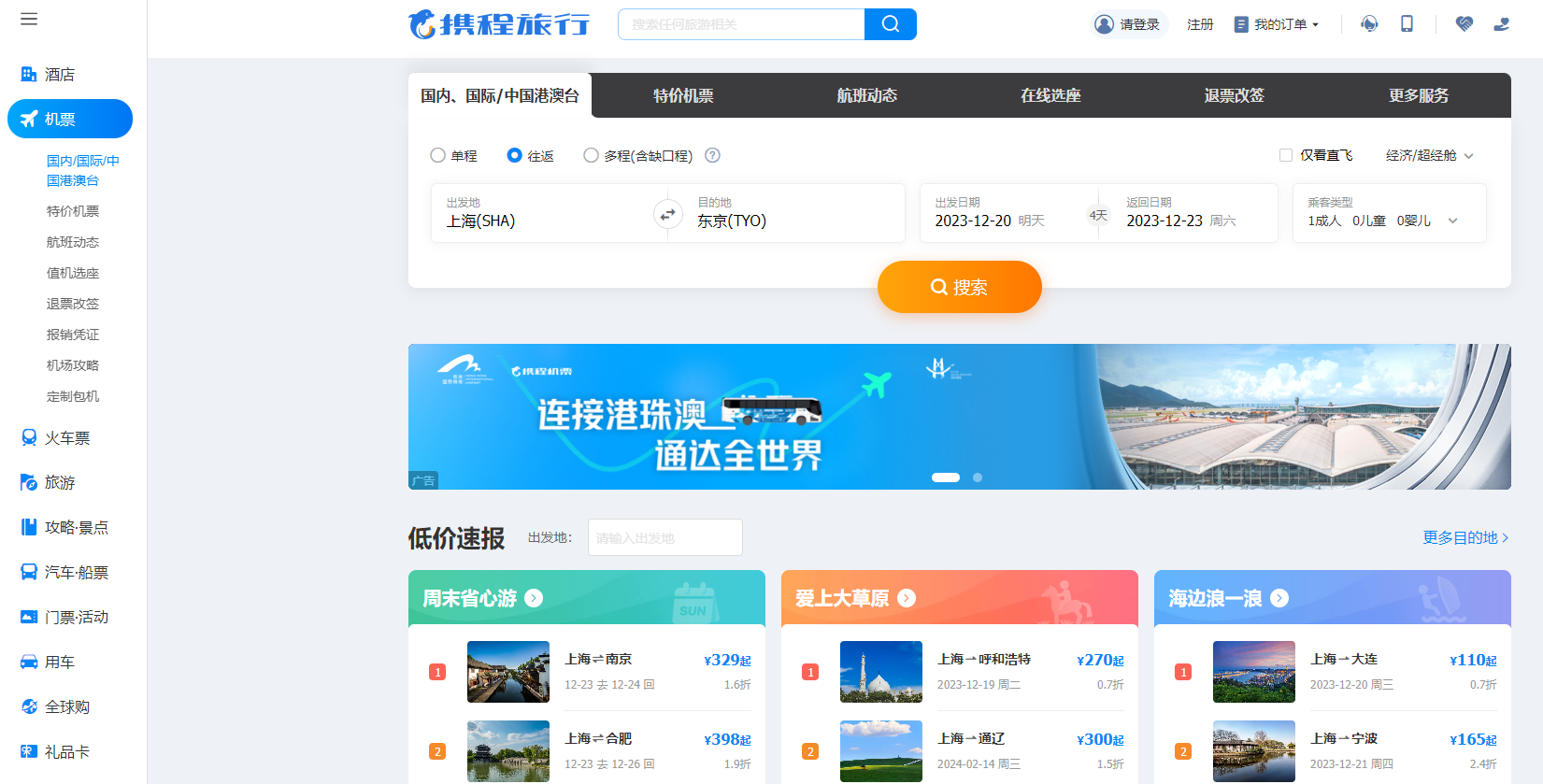Image resolution: width=1543 pixels, height=784 pixels.
Task: Open sidebar sub-link 机场攻略
Action: click(73, 365)
